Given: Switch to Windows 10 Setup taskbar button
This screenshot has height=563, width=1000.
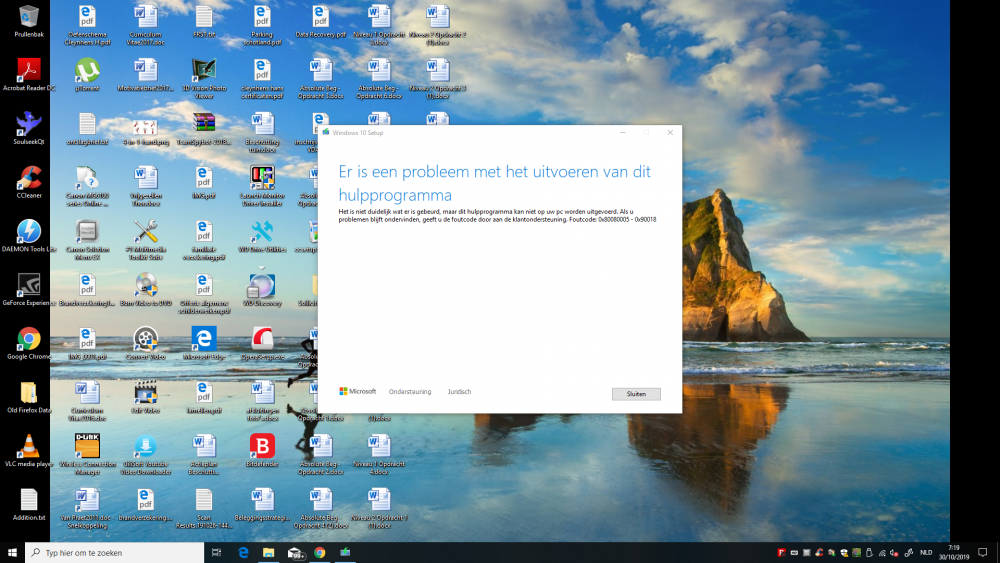Looking at the screenshot, I should pos(345,552).
